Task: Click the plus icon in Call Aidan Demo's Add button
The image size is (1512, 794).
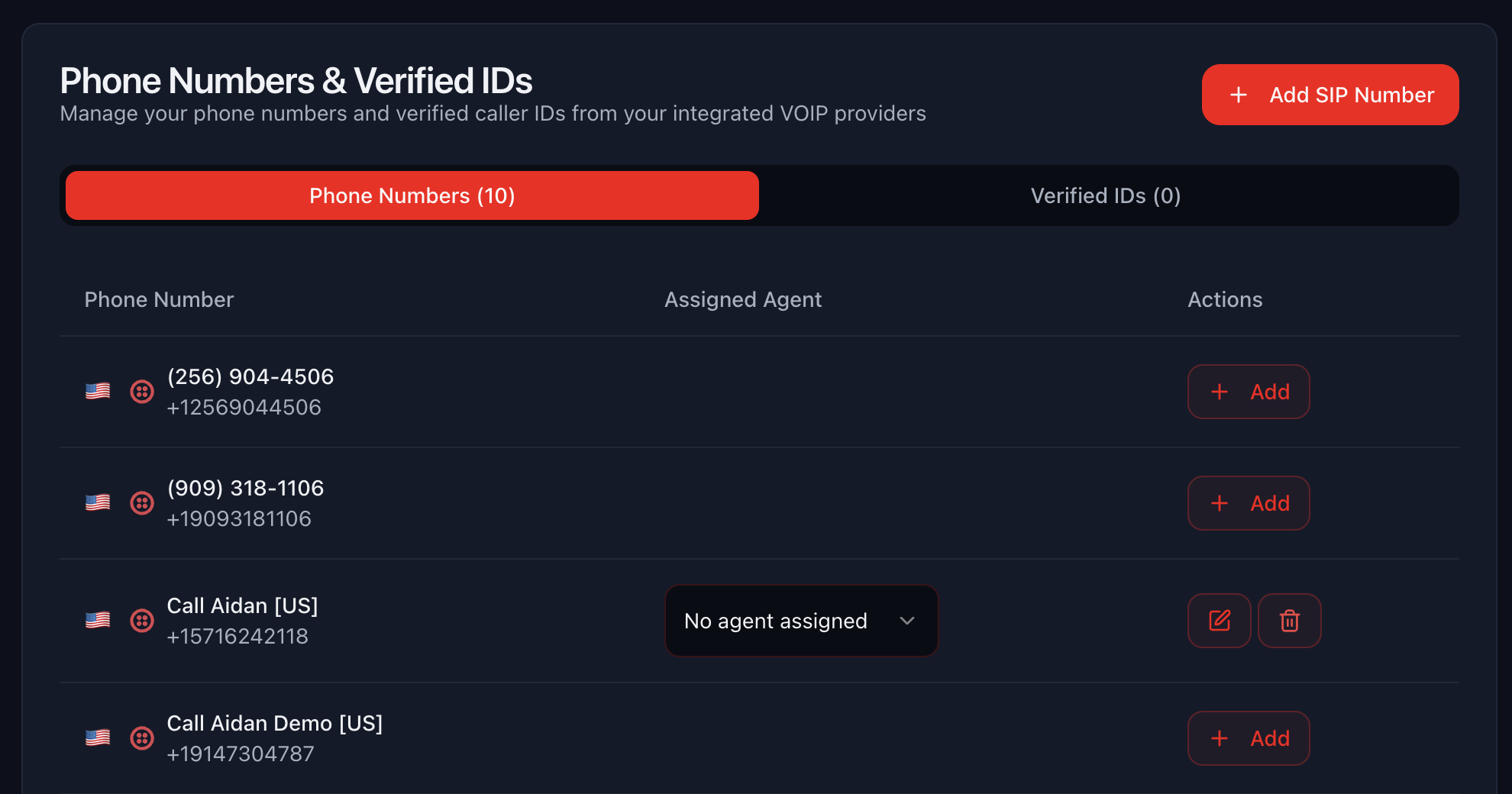Action: point(1219,738)
